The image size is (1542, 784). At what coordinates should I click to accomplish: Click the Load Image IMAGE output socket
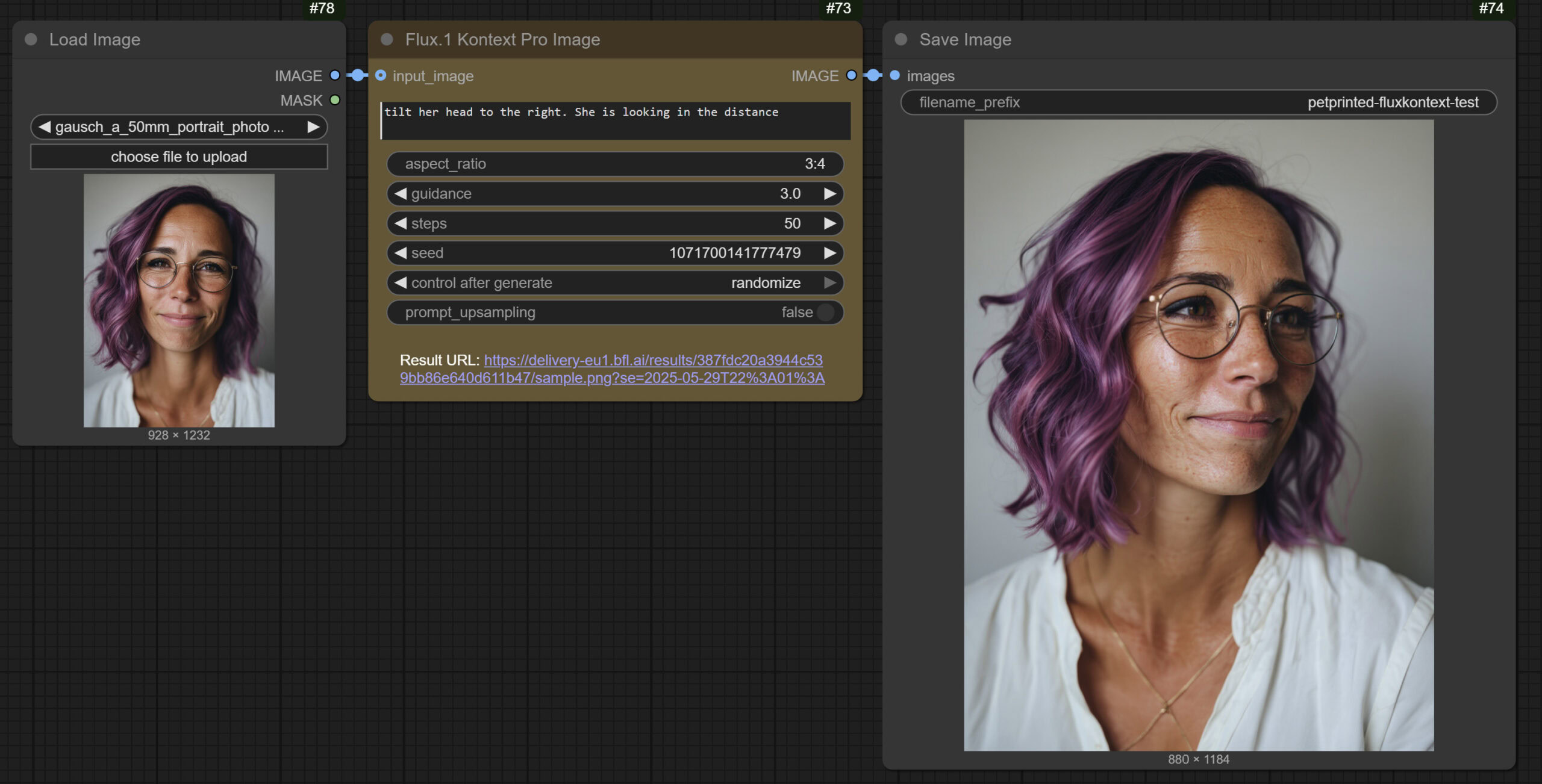(335, 75)
